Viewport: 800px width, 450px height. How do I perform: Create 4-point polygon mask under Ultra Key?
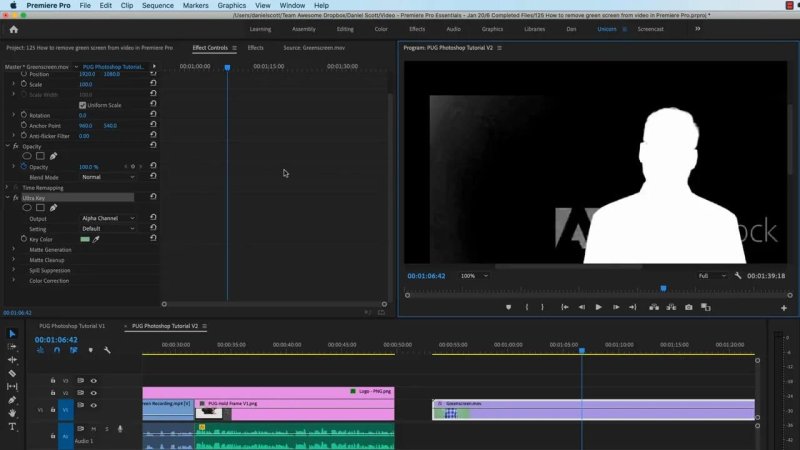pyautogui.click(x=40, y=208)
